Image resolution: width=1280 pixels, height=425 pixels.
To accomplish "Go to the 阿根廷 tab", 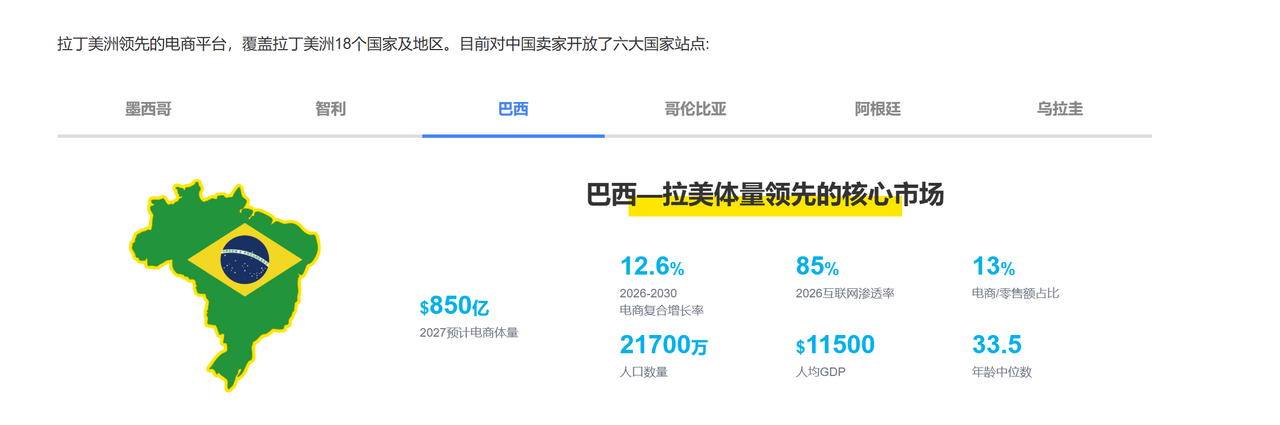I will [878, 109].
